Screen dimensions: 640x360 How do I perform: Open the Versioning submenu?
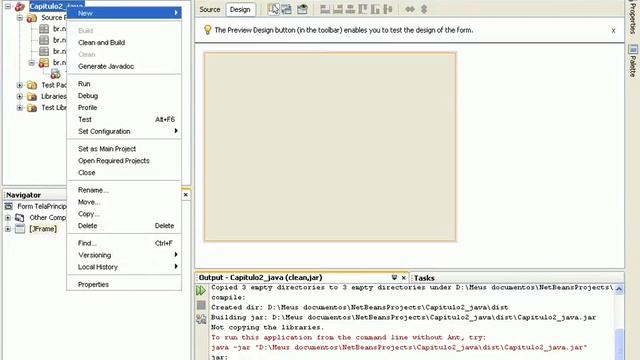tap(124, 255)
